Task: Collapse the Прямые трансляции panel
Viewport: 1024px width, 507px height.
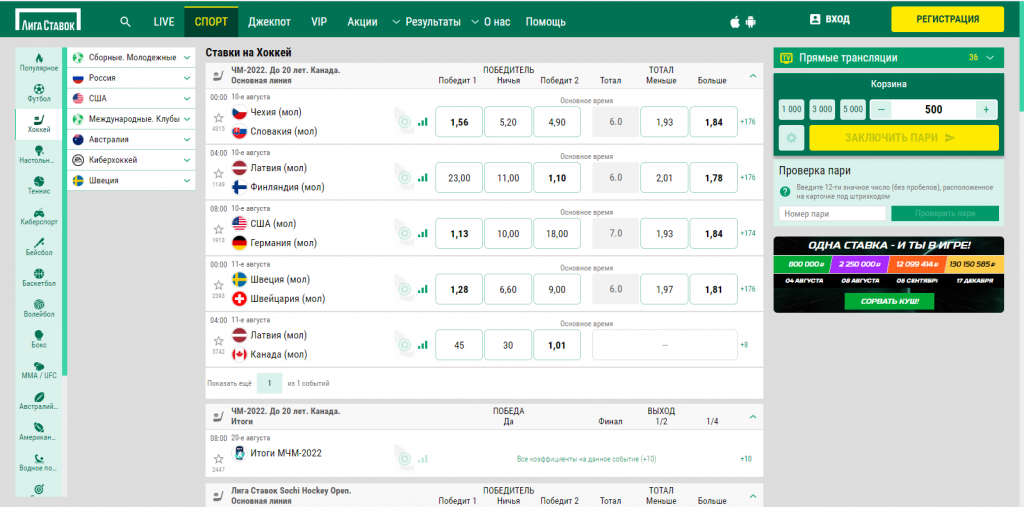Action: click(990, 58)
